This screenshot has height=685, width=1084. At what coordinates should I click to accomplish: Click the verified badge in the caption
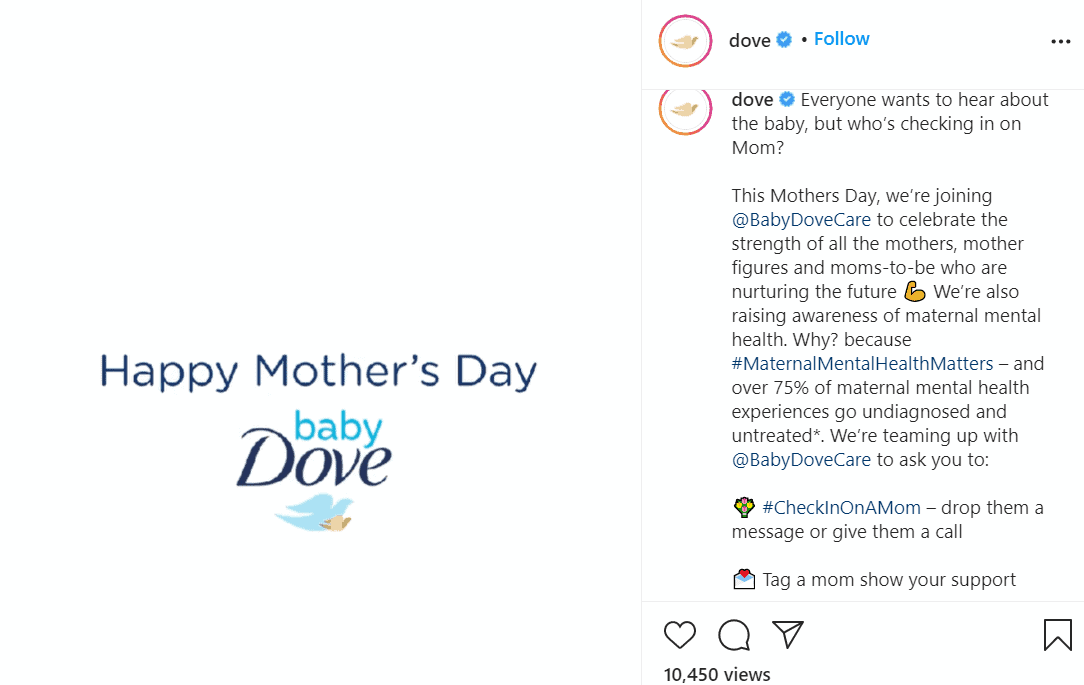coord(787,100)
